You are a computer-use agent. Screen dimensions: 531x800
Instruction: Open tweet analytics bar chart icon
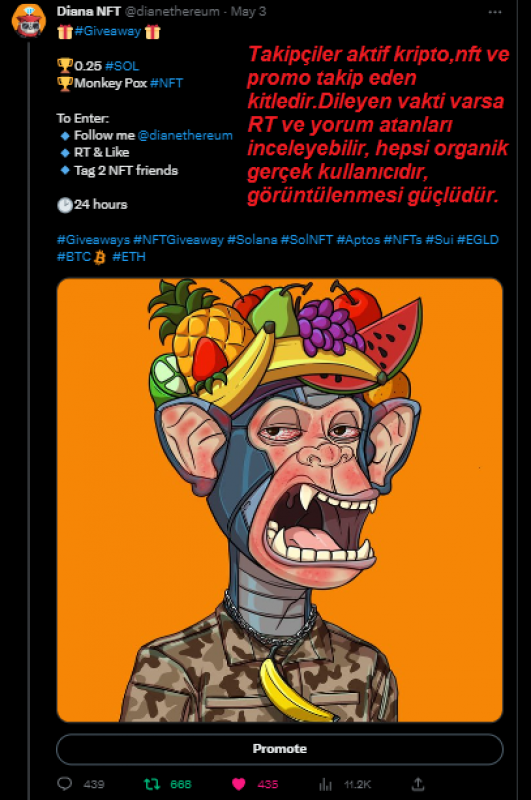(325, 784)
